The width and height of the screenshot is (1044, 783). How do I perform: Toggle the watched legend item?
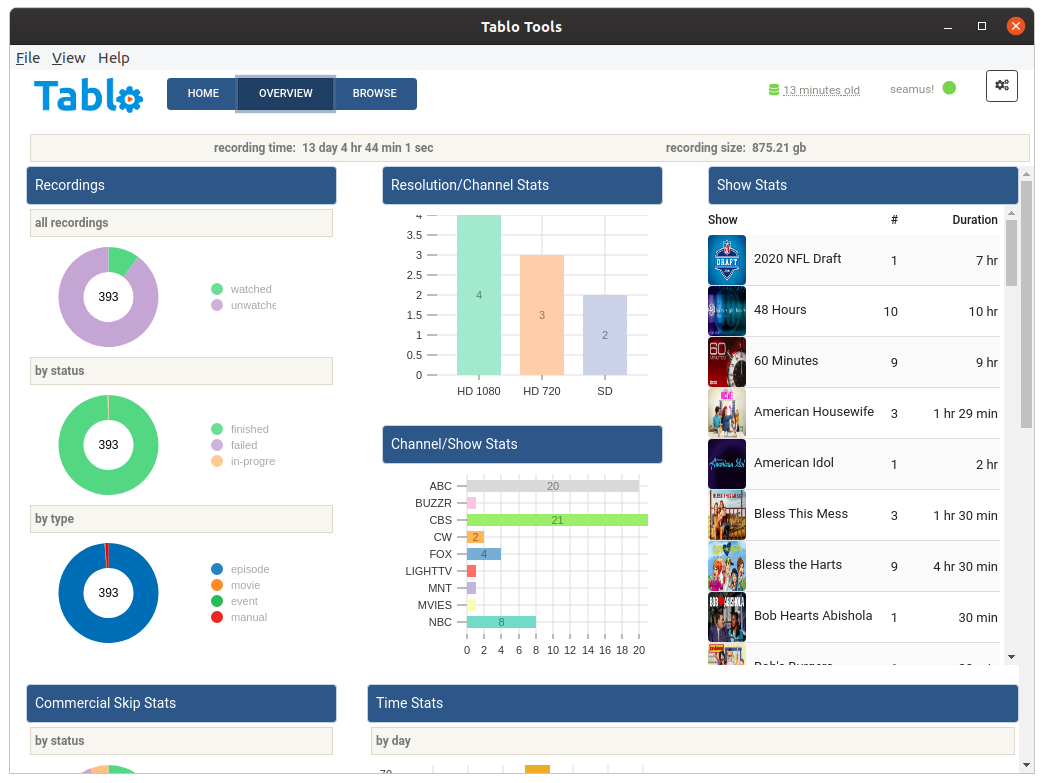(242, 289)
